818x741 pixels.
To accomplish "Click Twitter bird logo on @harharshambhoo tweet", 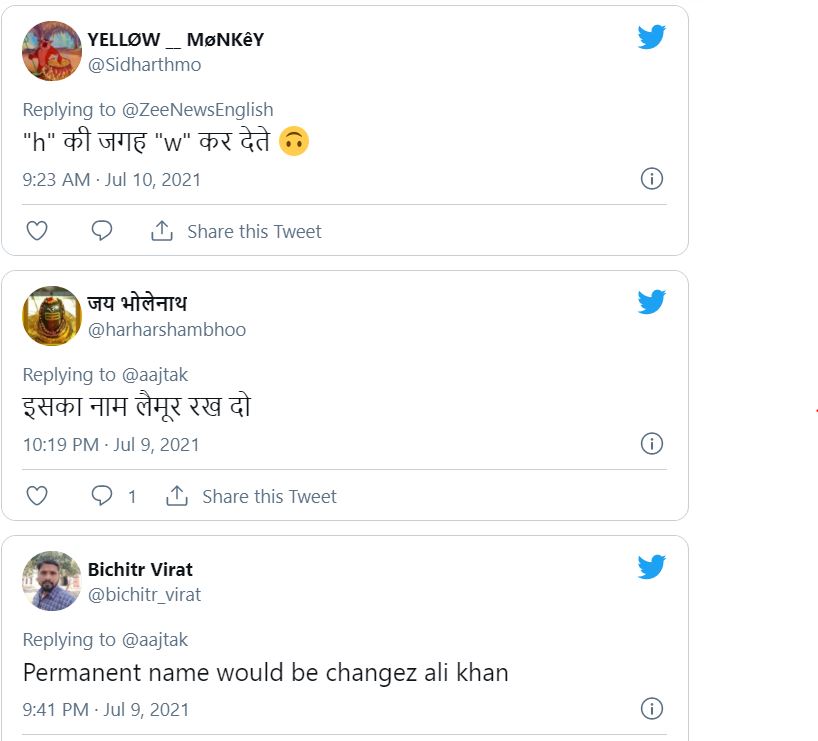I will (x=652, y=303).
